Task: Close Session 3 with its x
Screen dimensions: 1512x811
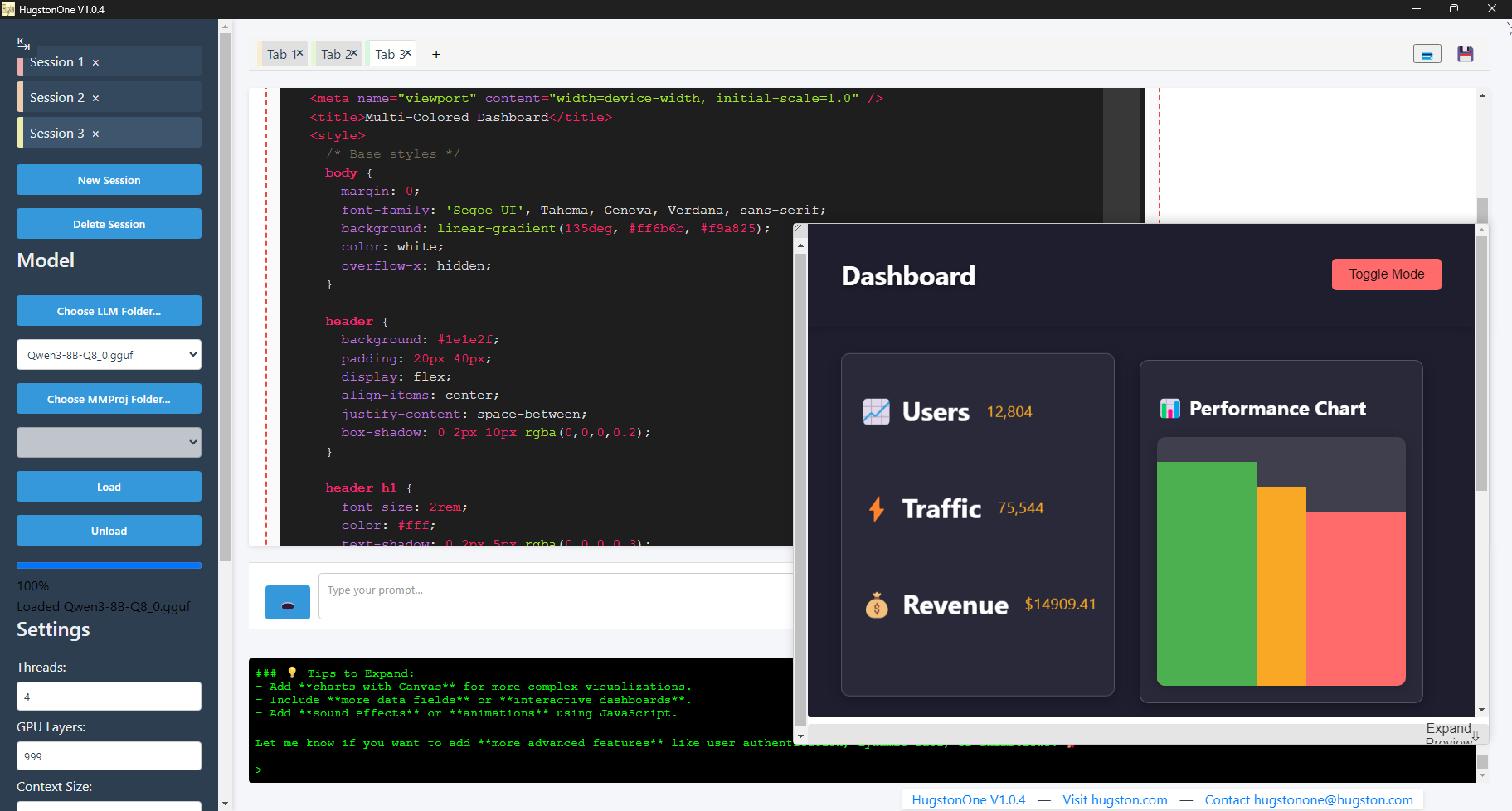Action: click(95, 134)
